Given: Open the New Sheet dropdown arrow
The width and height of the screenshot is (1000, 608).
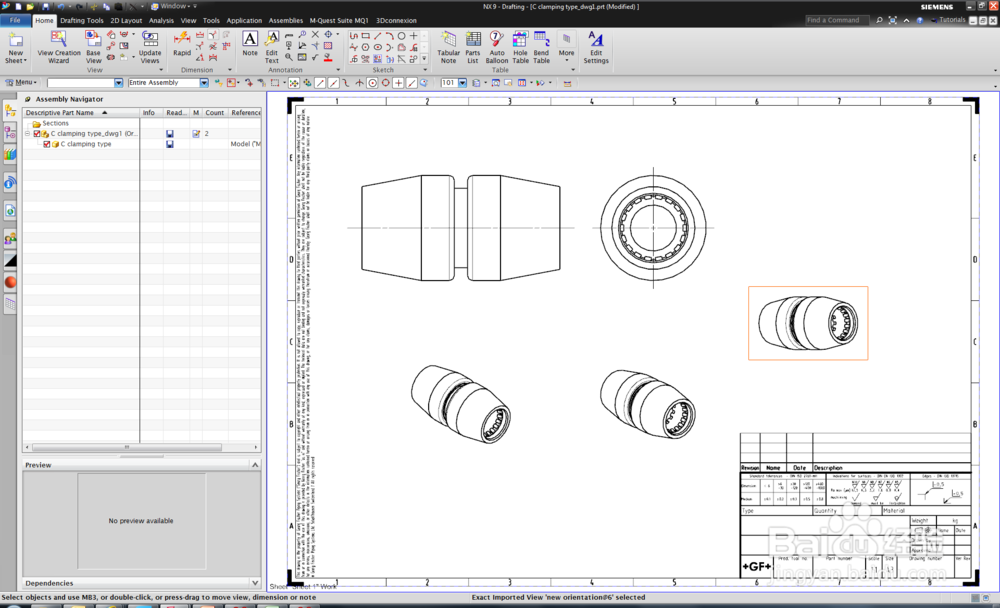Looking at the screenshot, I should click(25, 61).
